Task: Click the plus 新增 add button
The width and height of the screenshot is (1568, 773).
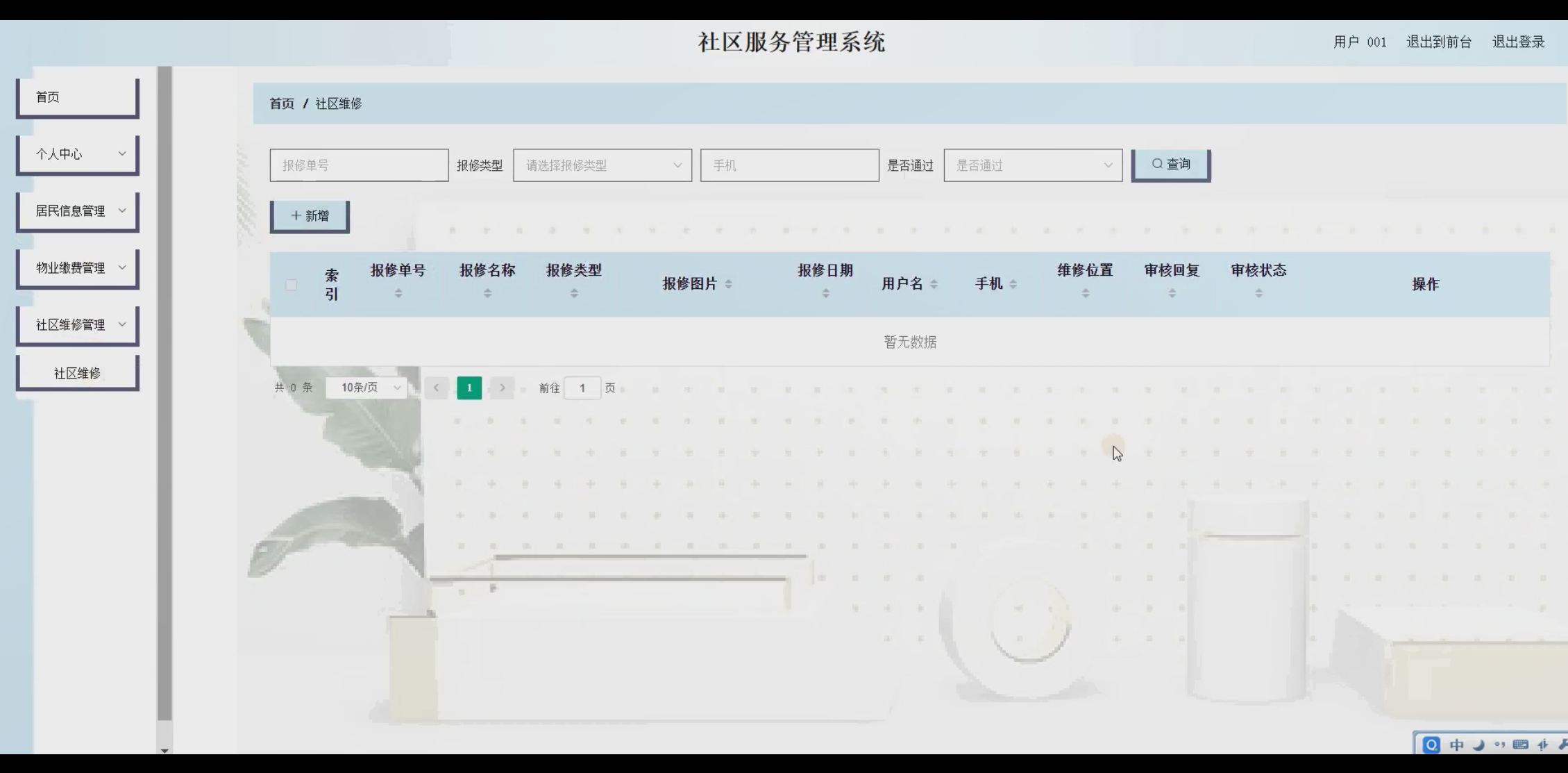Action: click(310, 215)
